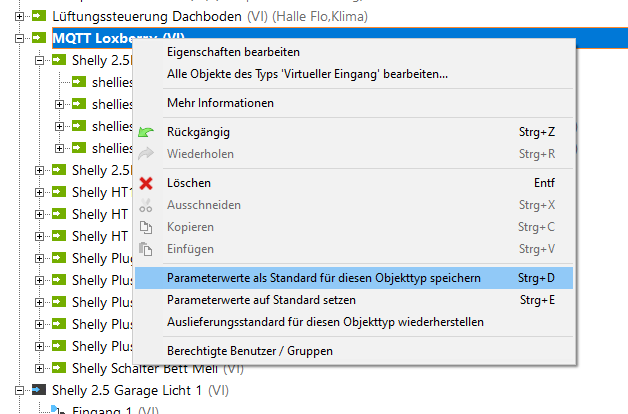Click the Einfügen clipboard icon
The width and height of the screenshot is (628, 414).
(147, 249)
